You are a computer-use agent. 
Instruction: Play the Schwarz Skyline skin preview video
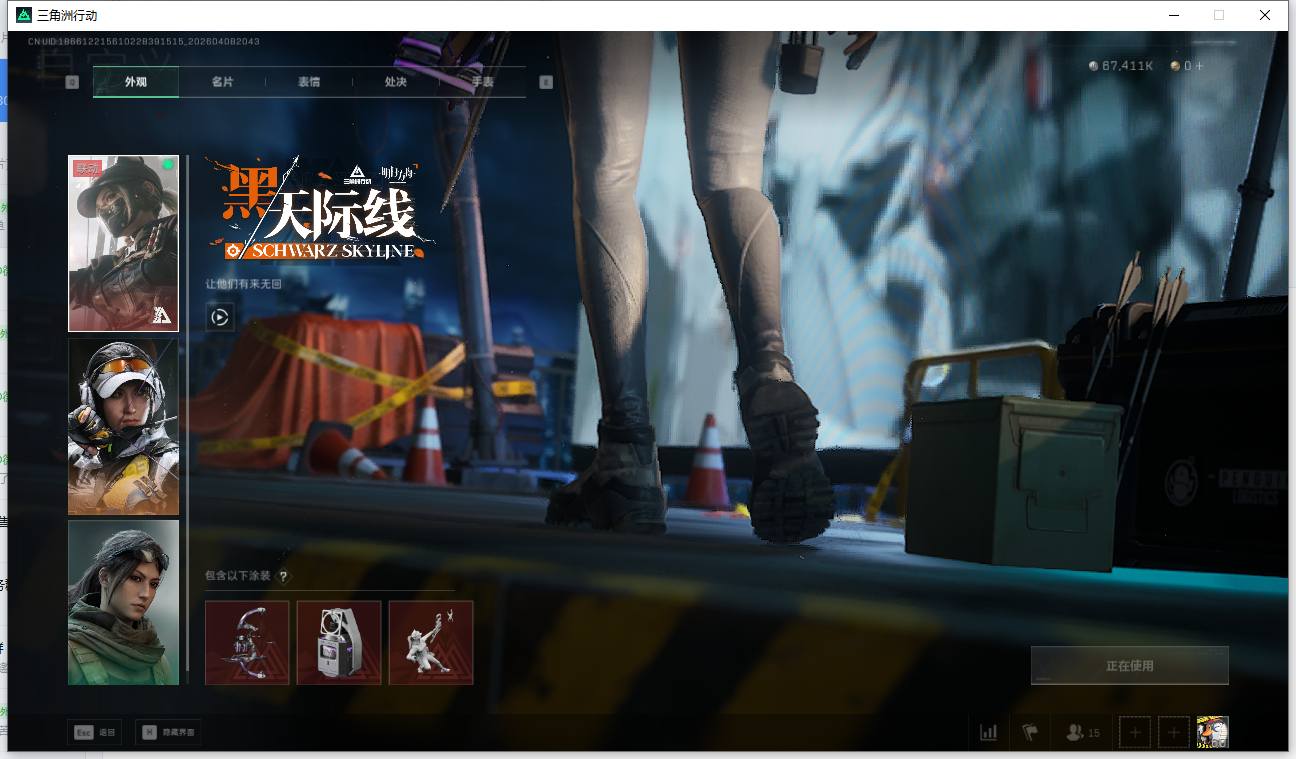220,318
